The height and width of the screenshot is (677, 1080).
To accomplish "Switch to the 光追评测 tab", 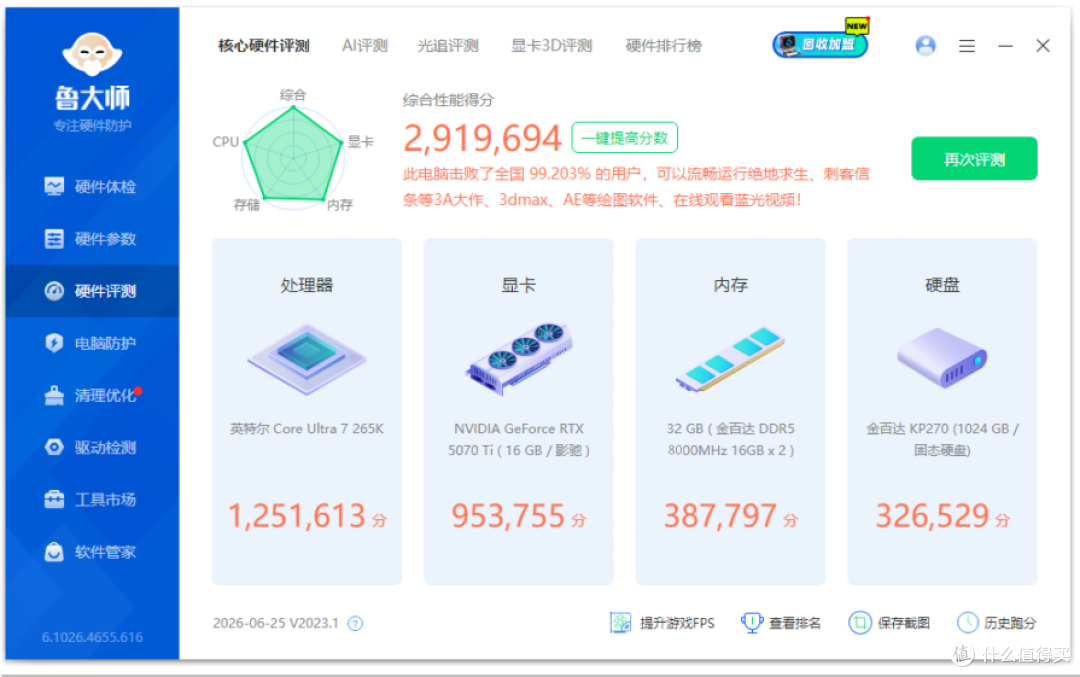I will point(448,46).
